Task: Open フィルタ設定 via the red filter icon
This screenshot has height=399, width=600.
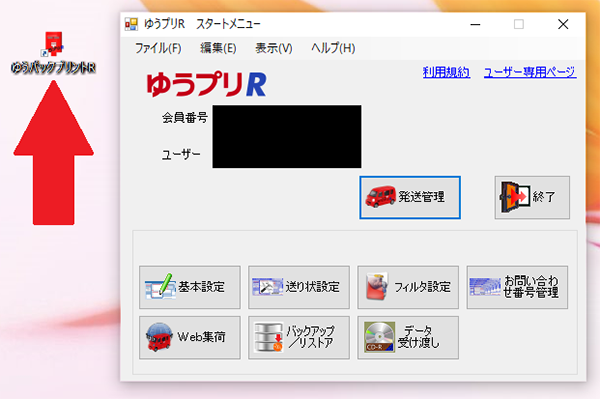Action: (377, 286)
